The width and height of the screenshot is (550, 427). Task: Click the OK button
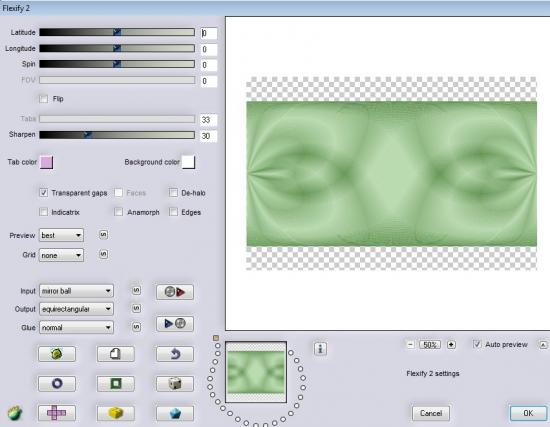coord(528,413)
